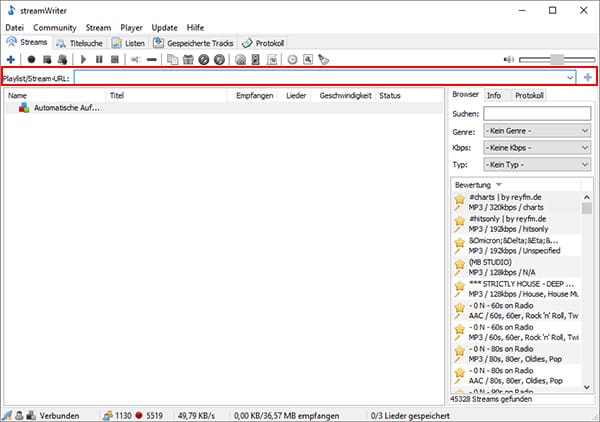Click '0/3 Lieder gespeichert' in status bar
600x422 pixels.
click(410, 415)
